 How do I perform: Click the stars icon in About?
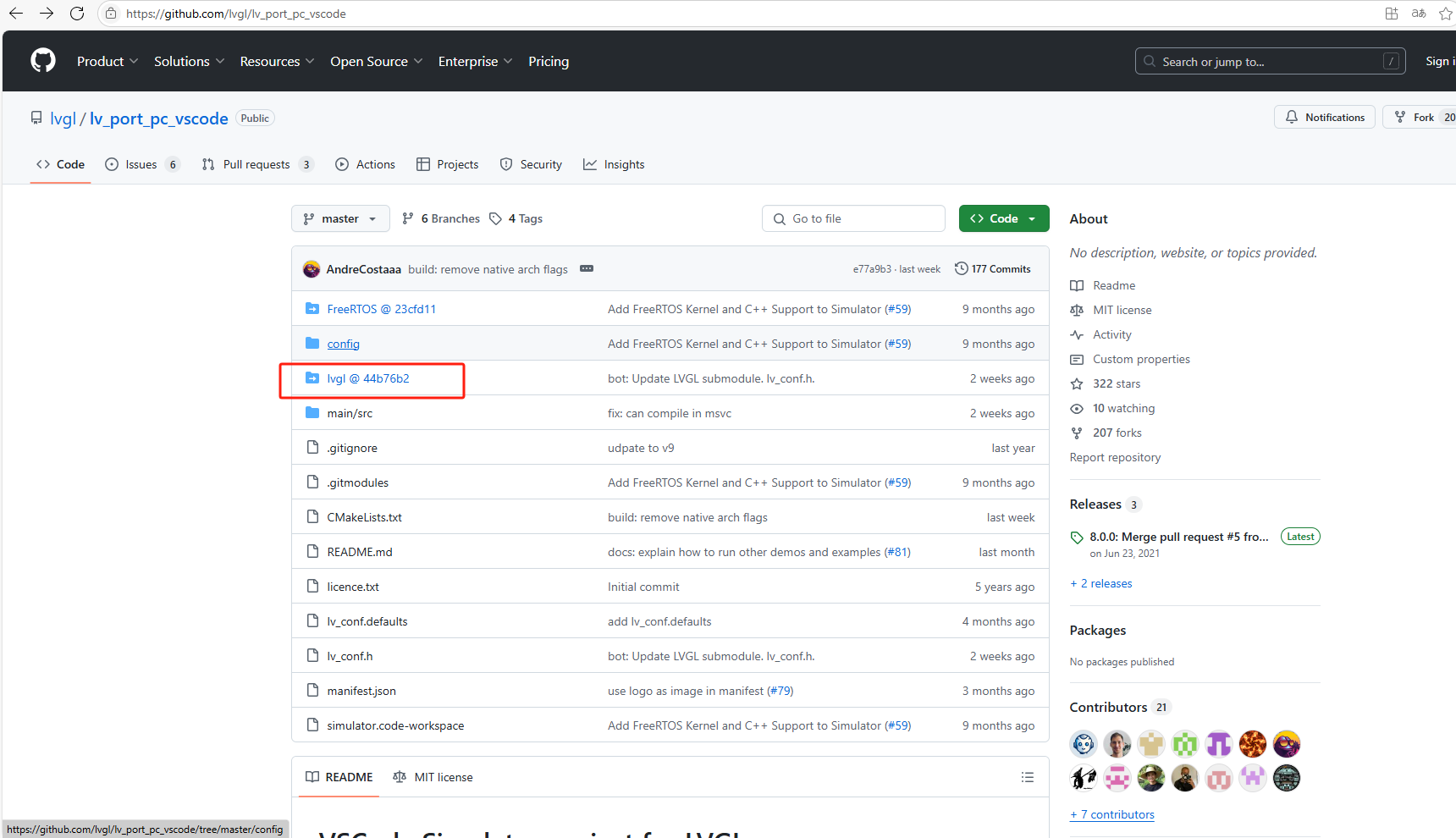tap(1077, 384)
